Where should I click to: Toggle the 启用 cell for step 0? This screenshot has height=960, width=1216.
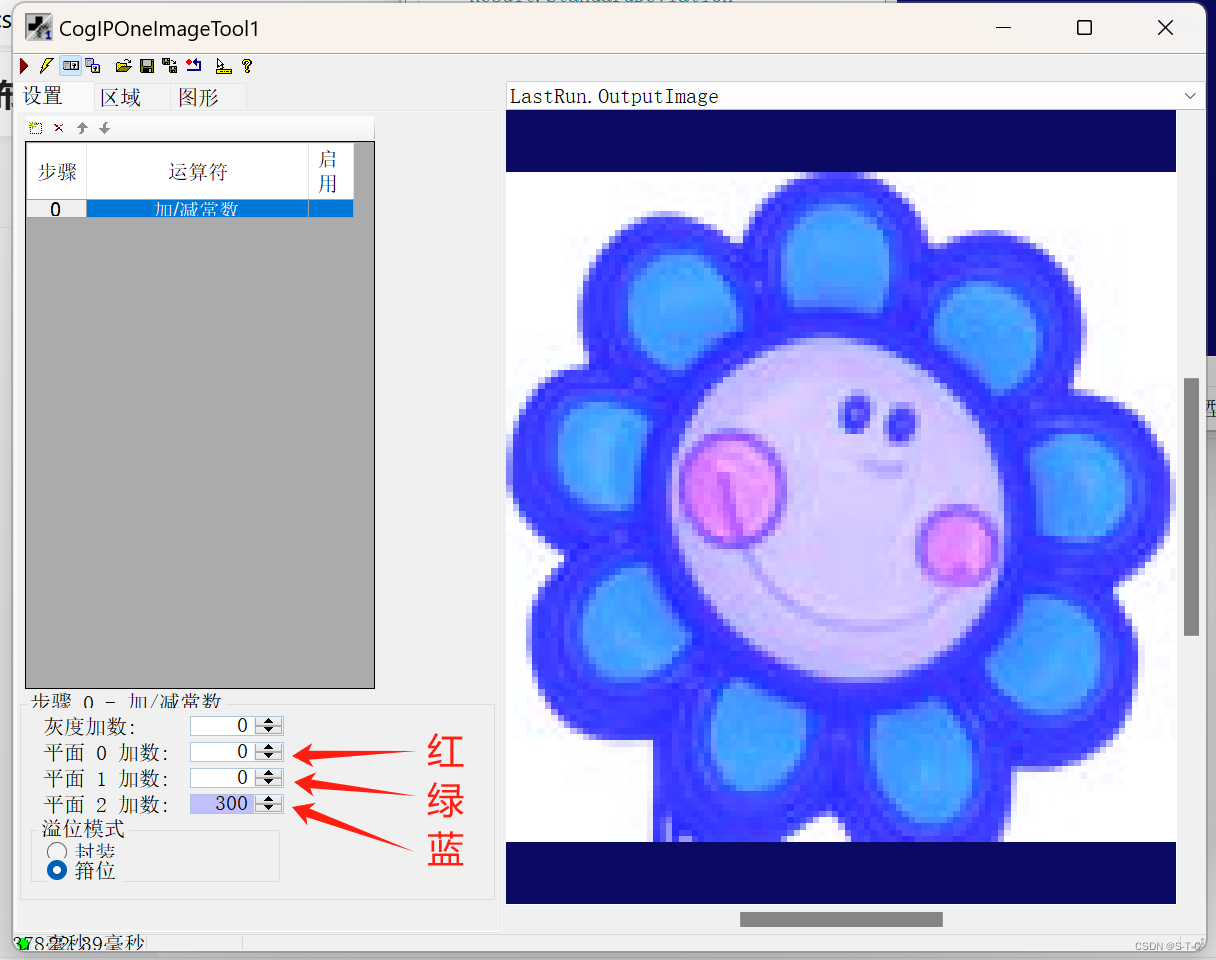click(x=330, y=209)
